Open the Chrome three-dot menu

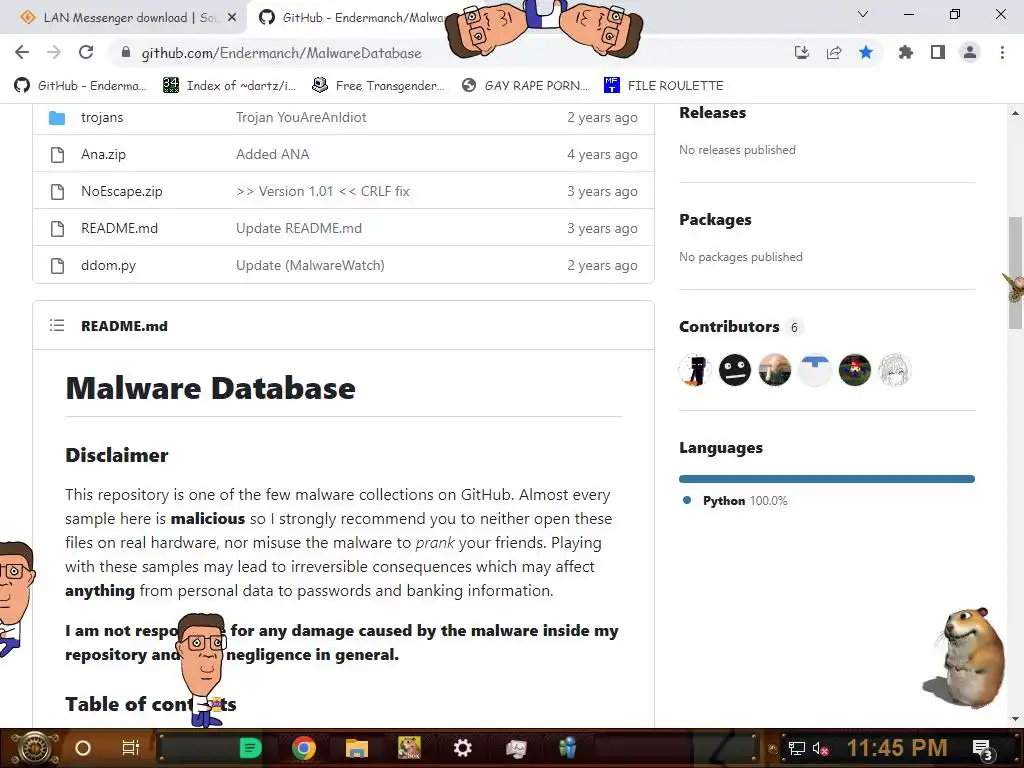[1002, 52]
